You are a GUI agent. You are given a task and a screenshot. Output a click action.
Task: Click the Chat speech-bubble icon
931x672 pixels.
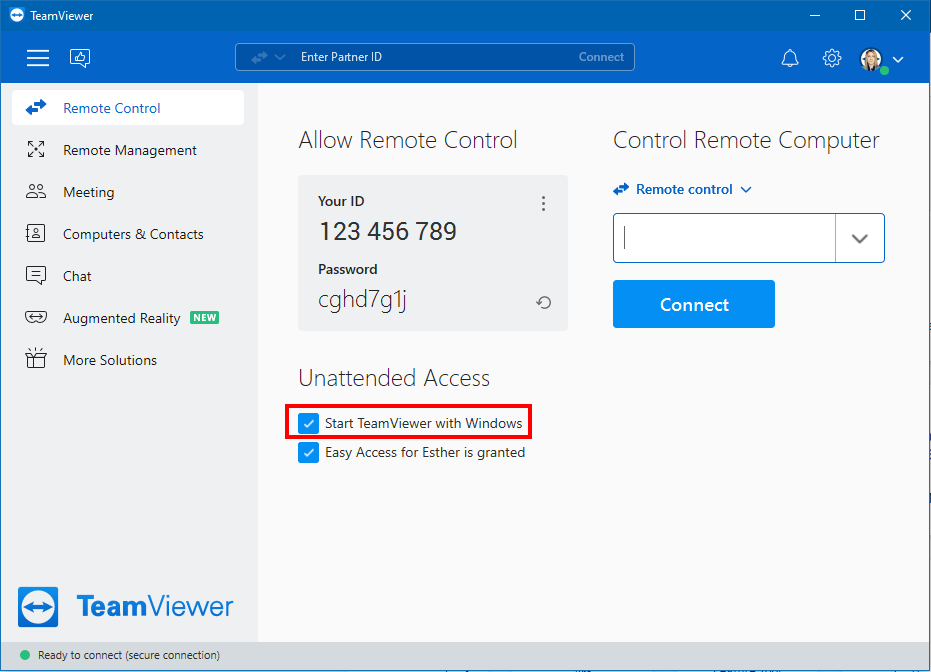36,275
